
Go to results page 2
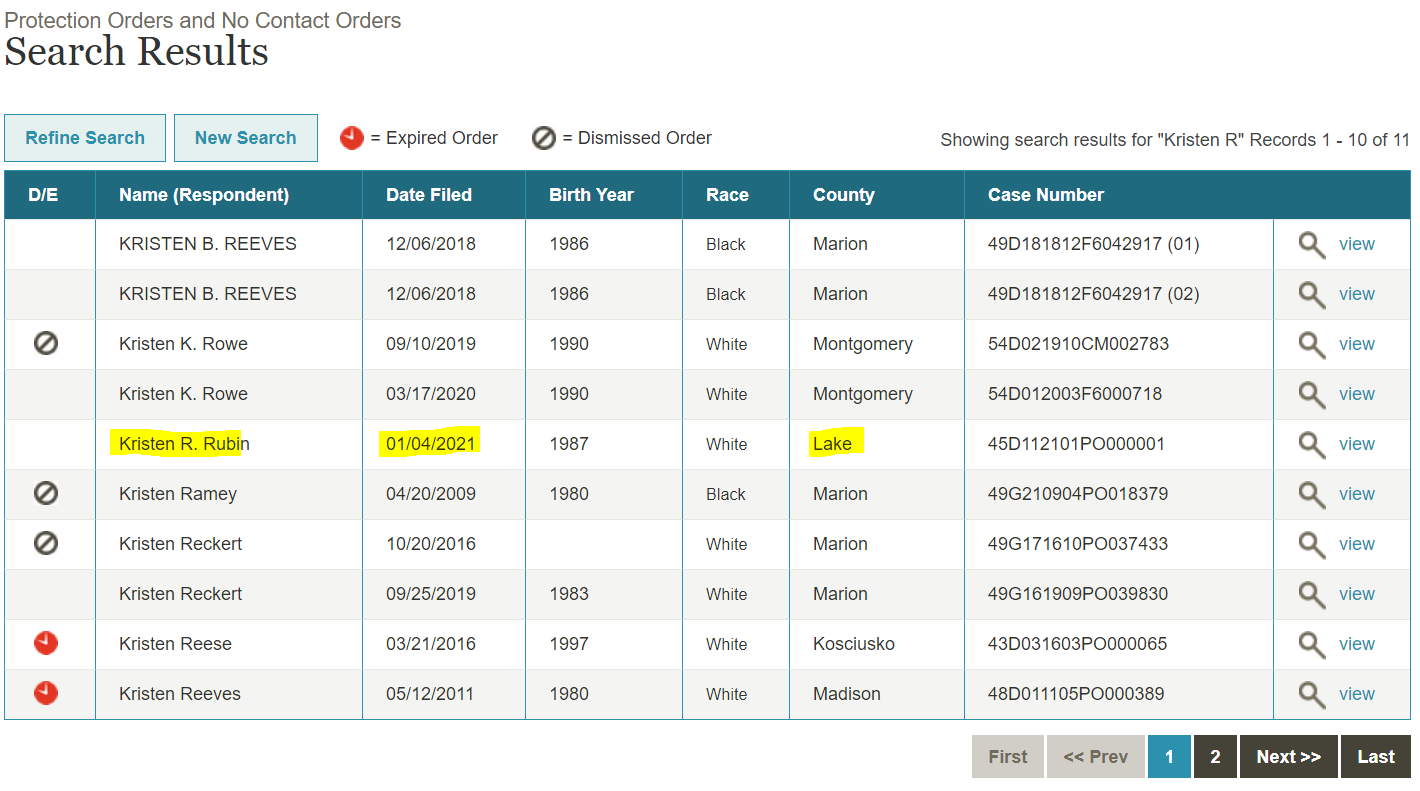click(x=1215, y=757)
